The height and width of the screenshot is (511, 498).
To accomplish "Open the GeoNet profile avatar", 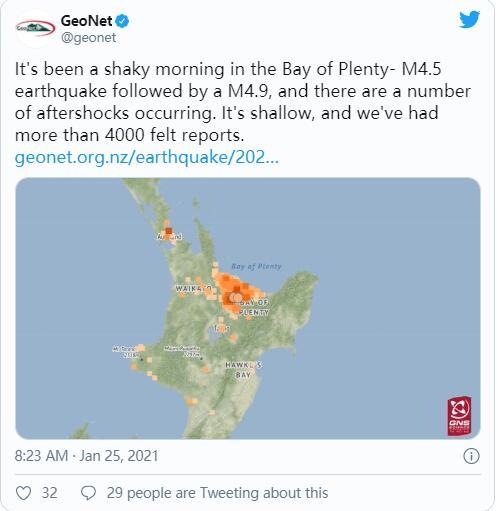I will [36, 28].
